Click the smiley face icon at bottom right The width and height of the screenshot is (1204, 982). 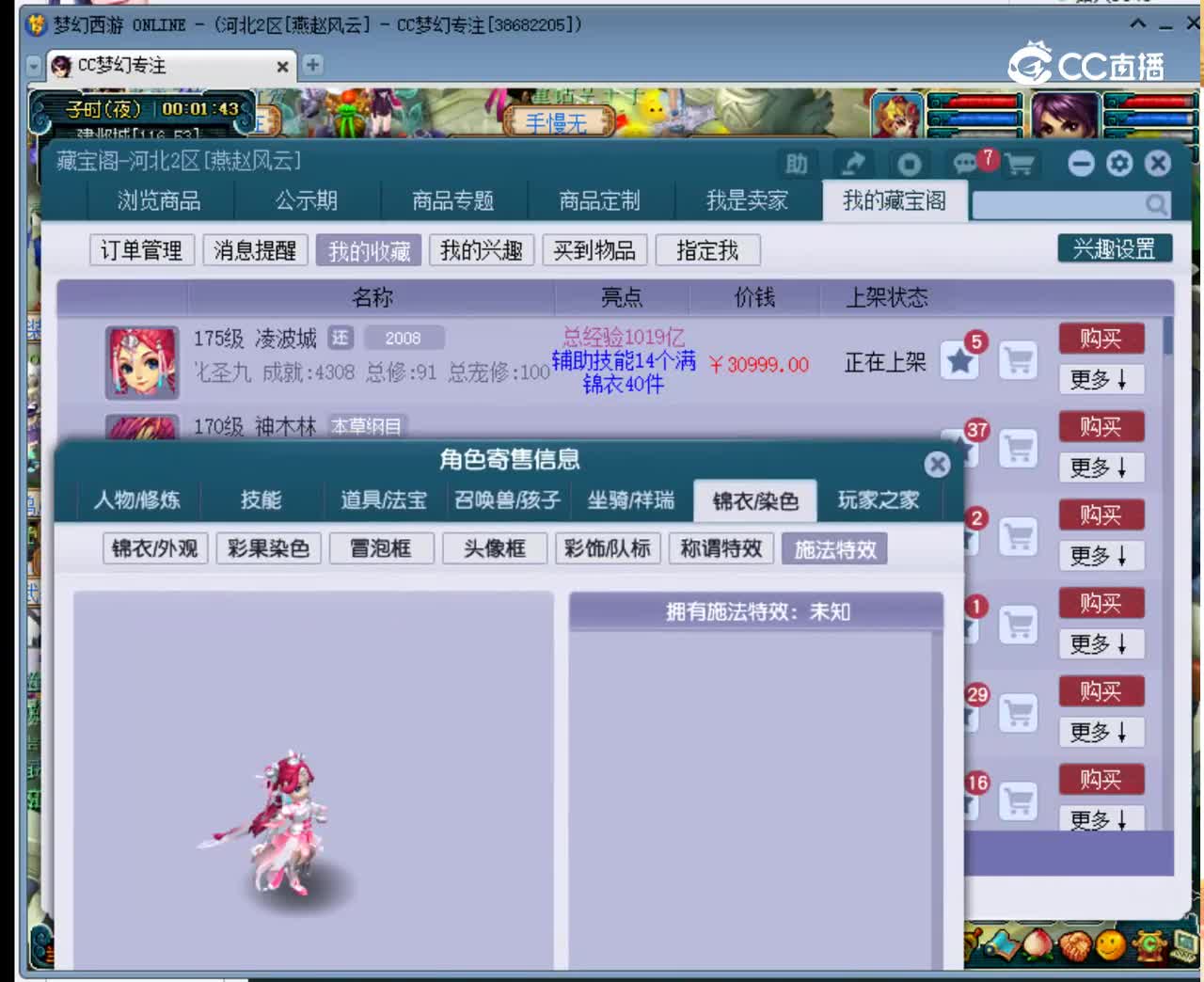(x=1111, y=943)
